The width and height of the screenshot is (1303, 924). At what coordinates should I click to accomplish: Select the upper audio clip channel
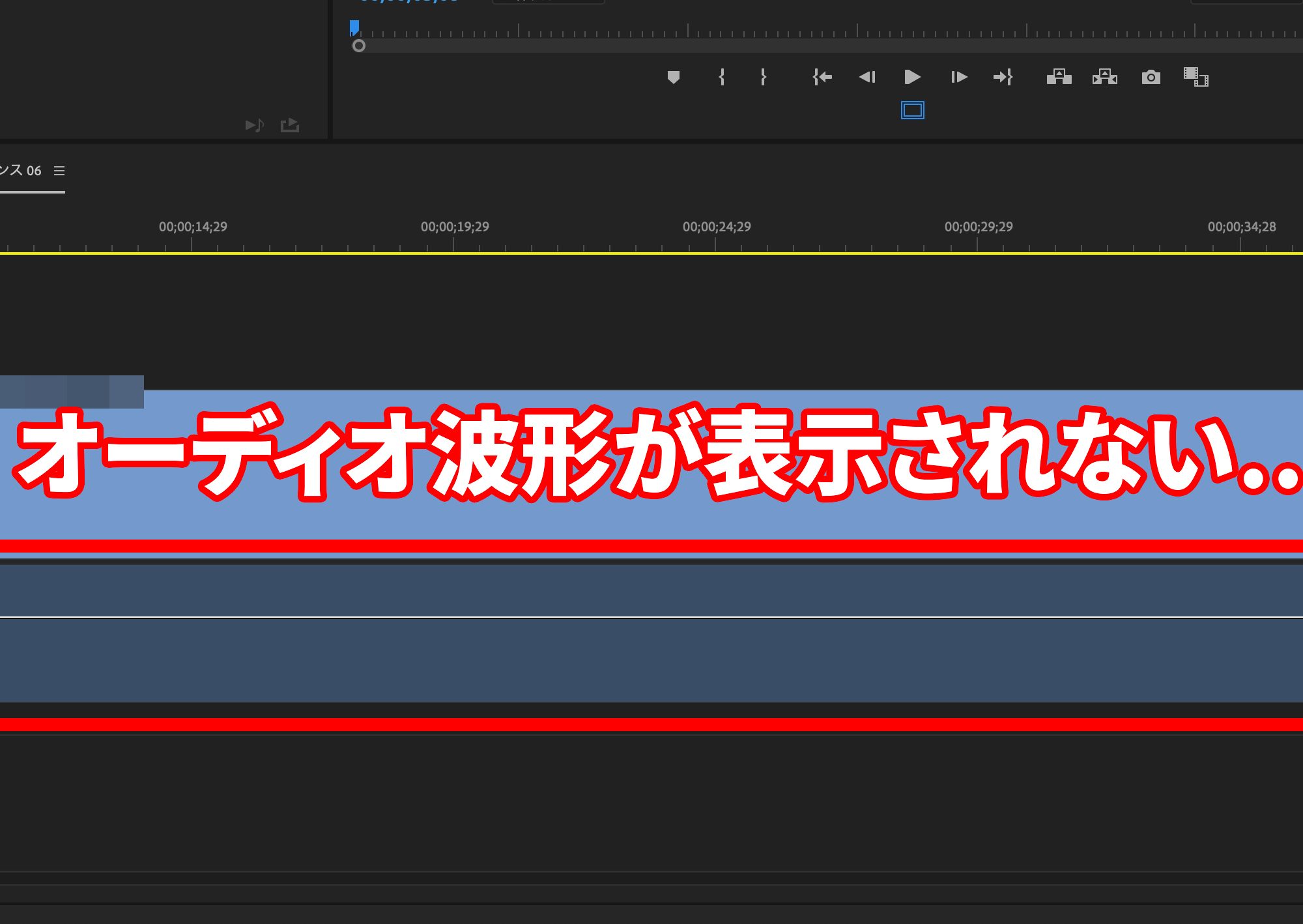651,590
